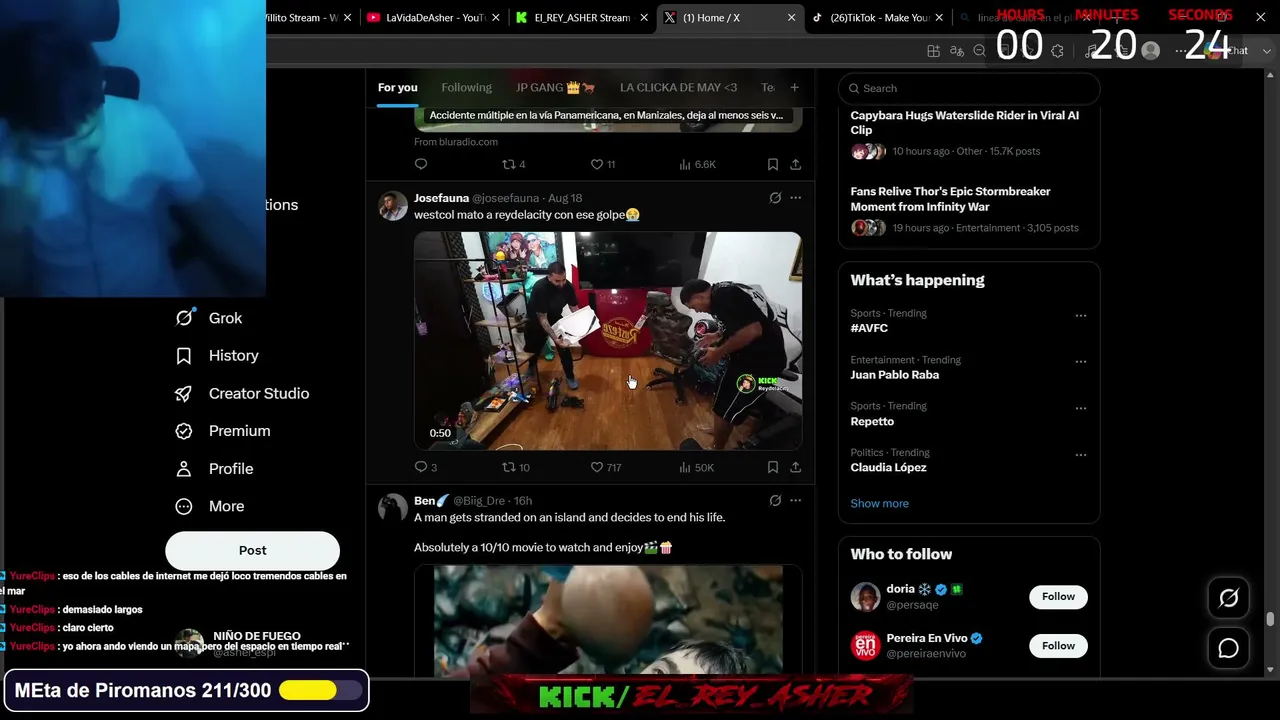Open Pereira En Vivo's profile avatar
Screen dimensions: 1280x720
pyautogui.click(x=865, y=646)
